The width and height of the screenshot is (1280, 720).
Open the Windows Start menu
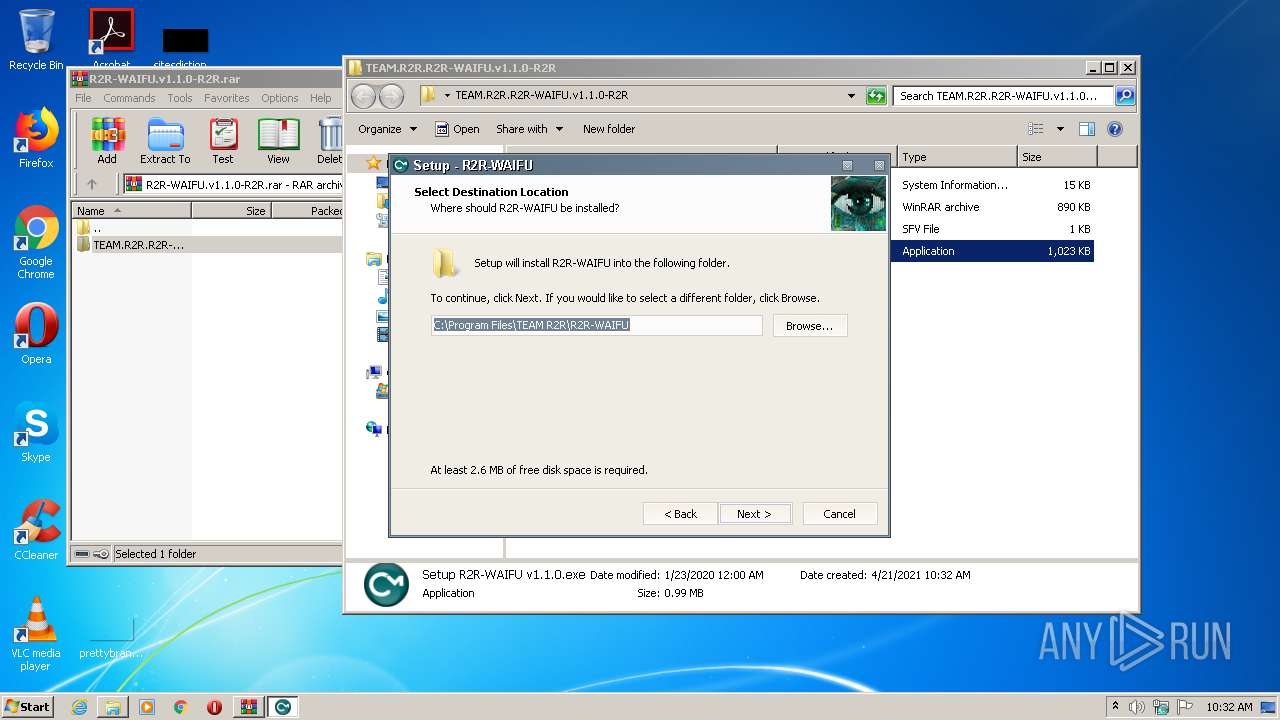point(28,707)
